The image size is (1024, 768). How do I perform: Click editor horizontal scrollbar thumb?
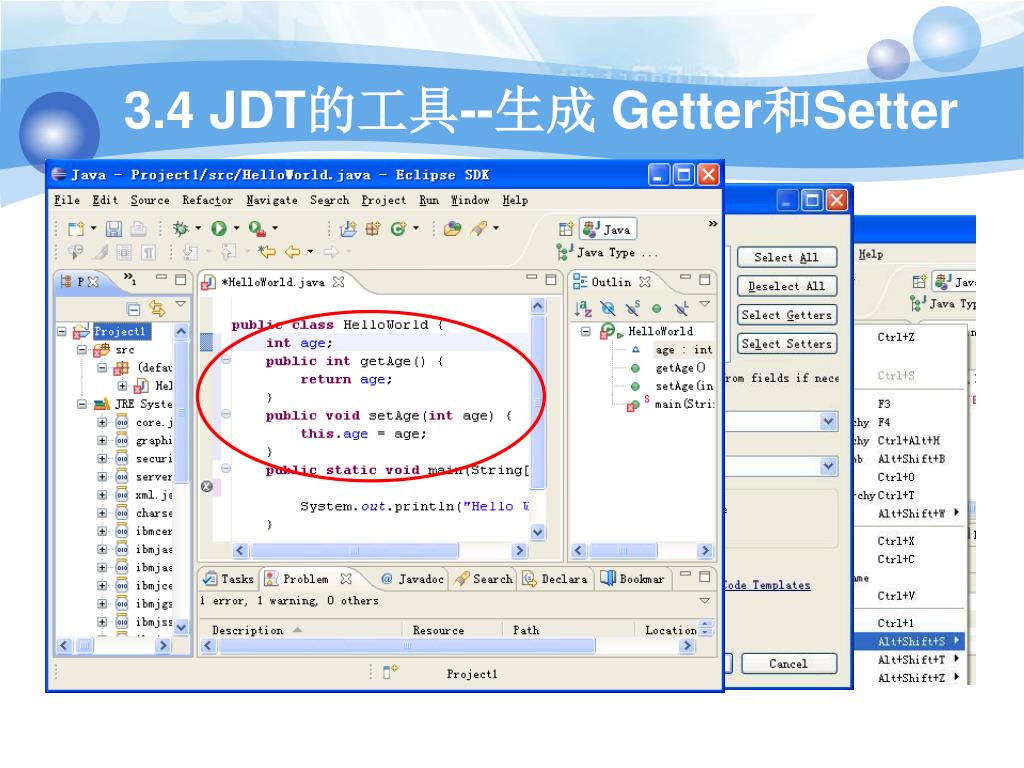(355, 551)
